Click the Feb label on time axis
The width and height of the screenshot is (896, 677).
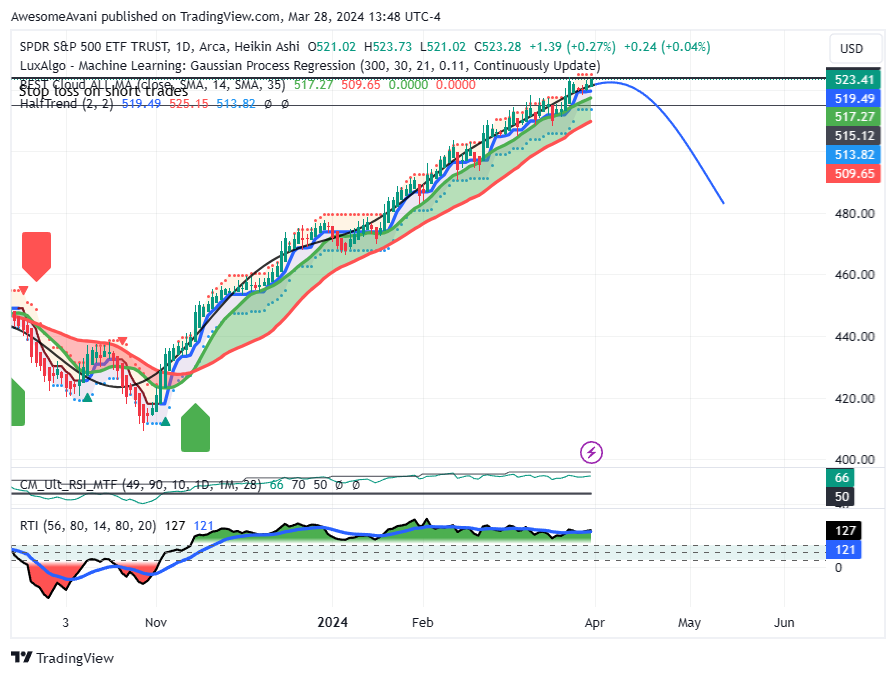tap(422, 623)
